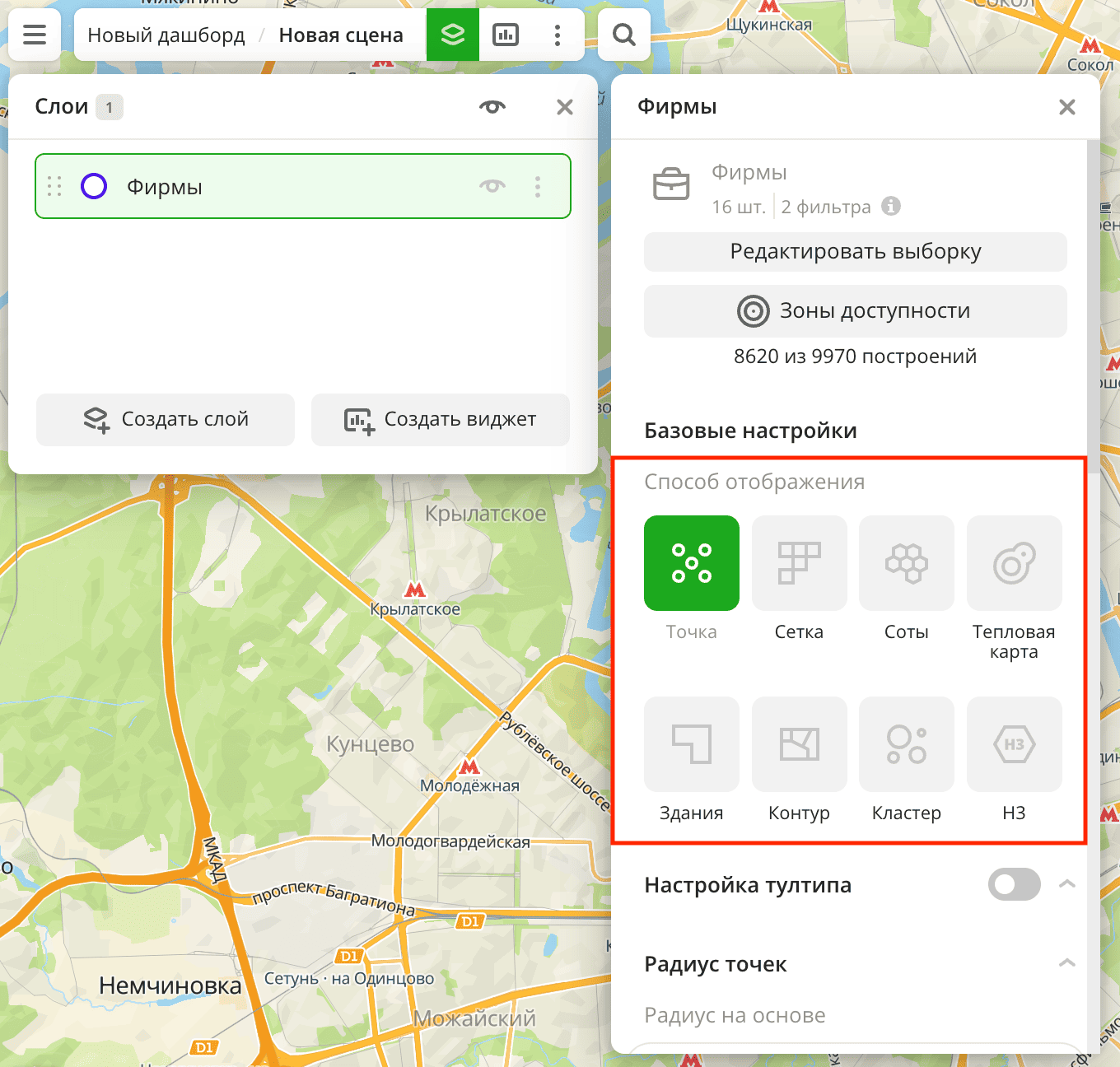This screenshot has width=1120, height=1067.
Task: Choose the H3 display method
Action: (1014, 744)
